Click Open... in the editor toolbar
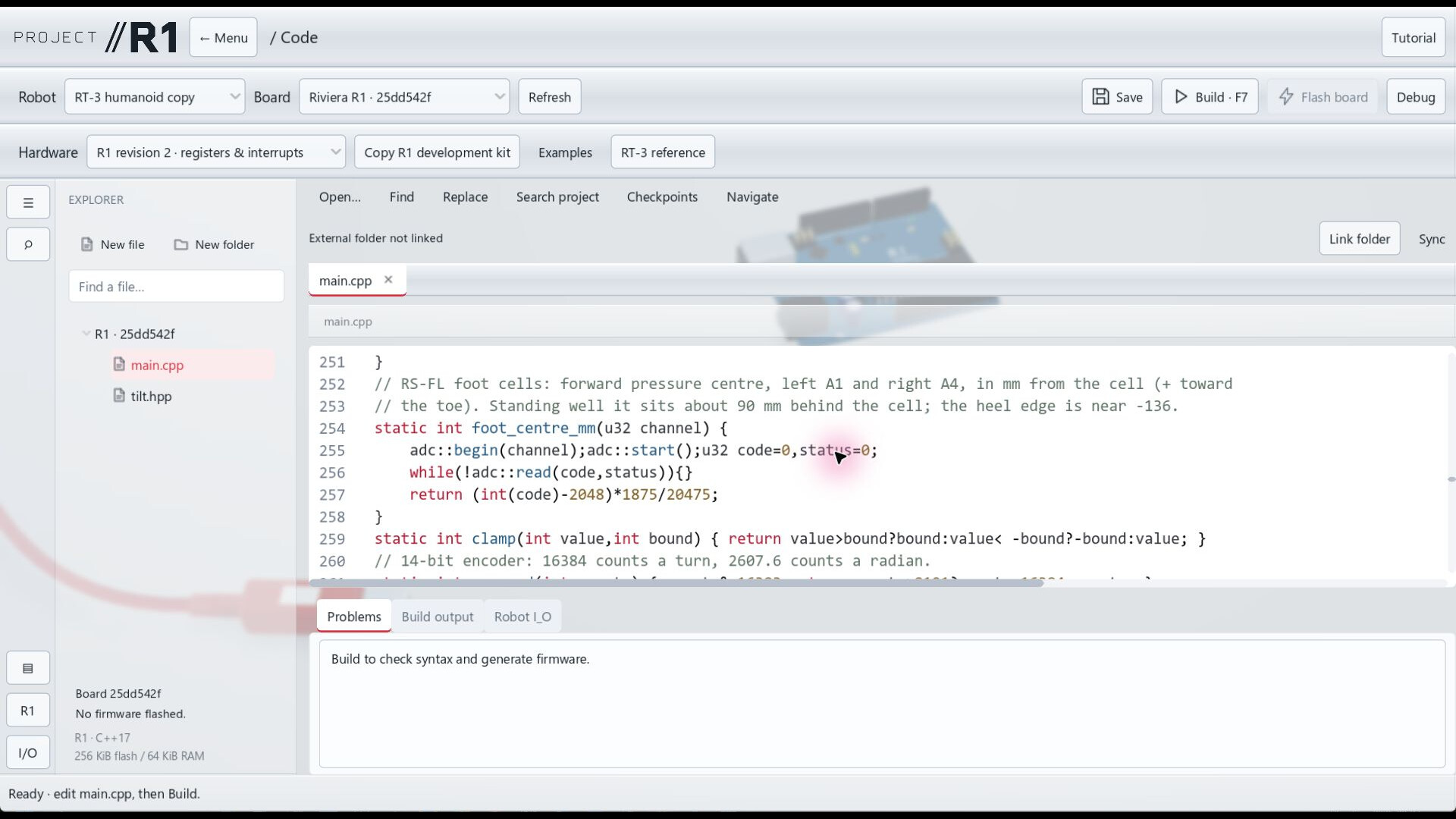 pos(340,197)
